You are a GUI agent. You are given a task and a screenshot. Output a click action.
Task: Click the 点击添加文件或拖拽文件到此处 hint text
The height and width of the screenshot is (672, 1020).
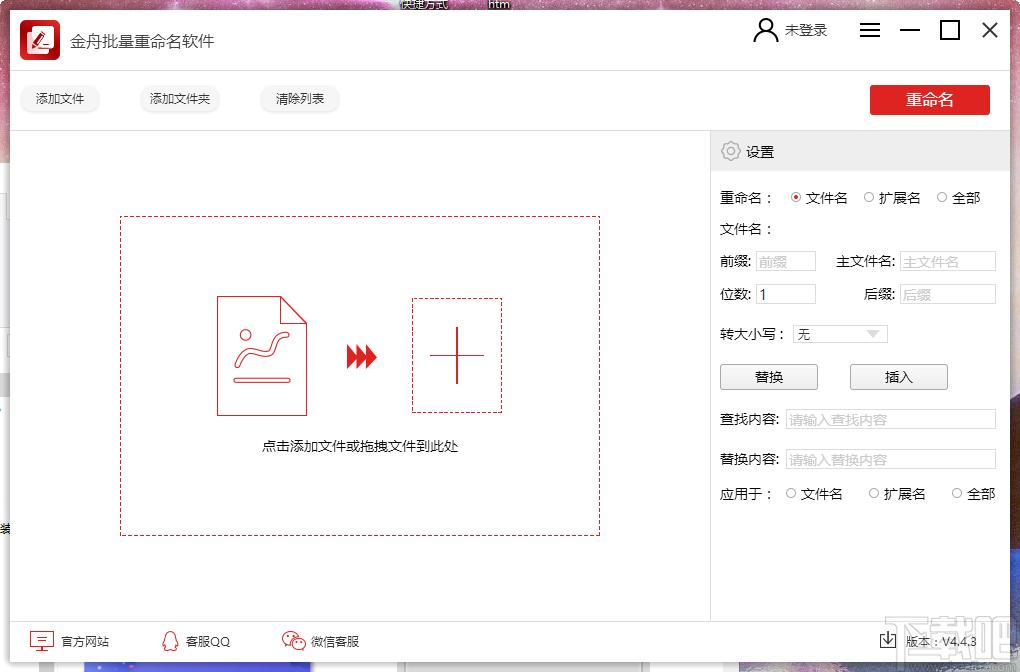tap(360, 446)
